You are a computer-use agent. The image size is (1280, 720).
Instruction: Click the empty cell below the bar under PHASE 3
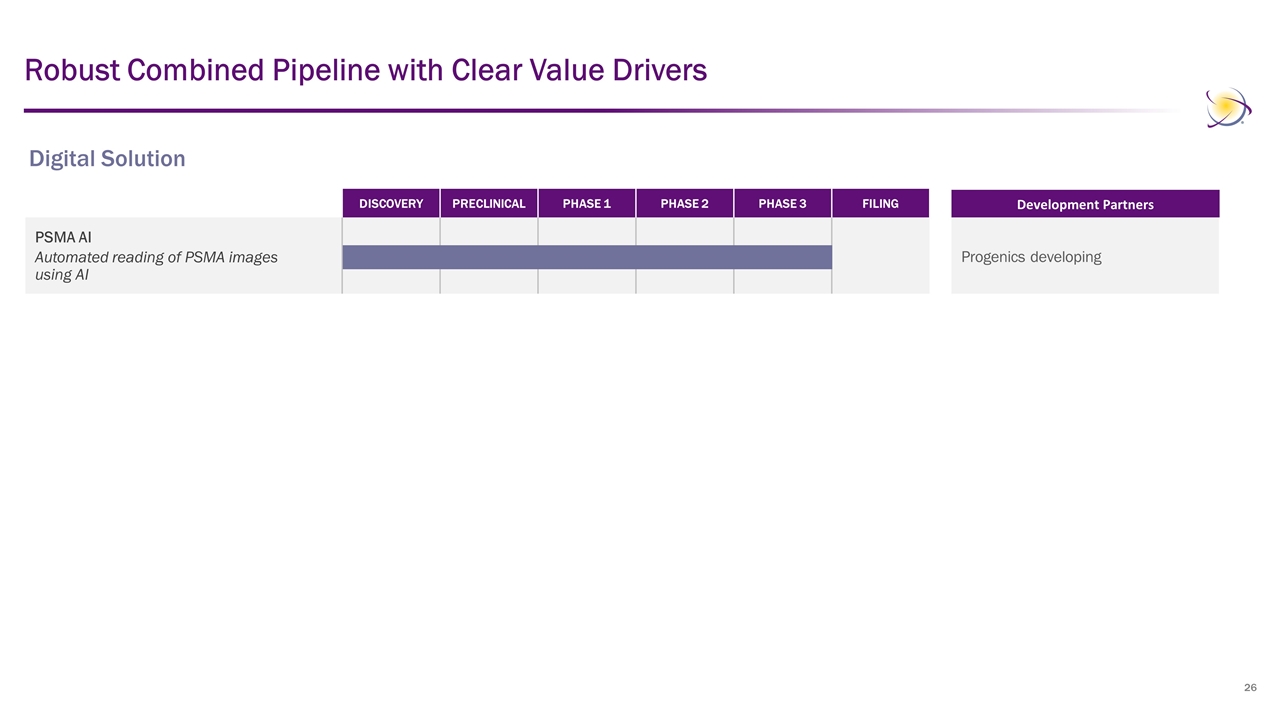(x=782, y=281)
